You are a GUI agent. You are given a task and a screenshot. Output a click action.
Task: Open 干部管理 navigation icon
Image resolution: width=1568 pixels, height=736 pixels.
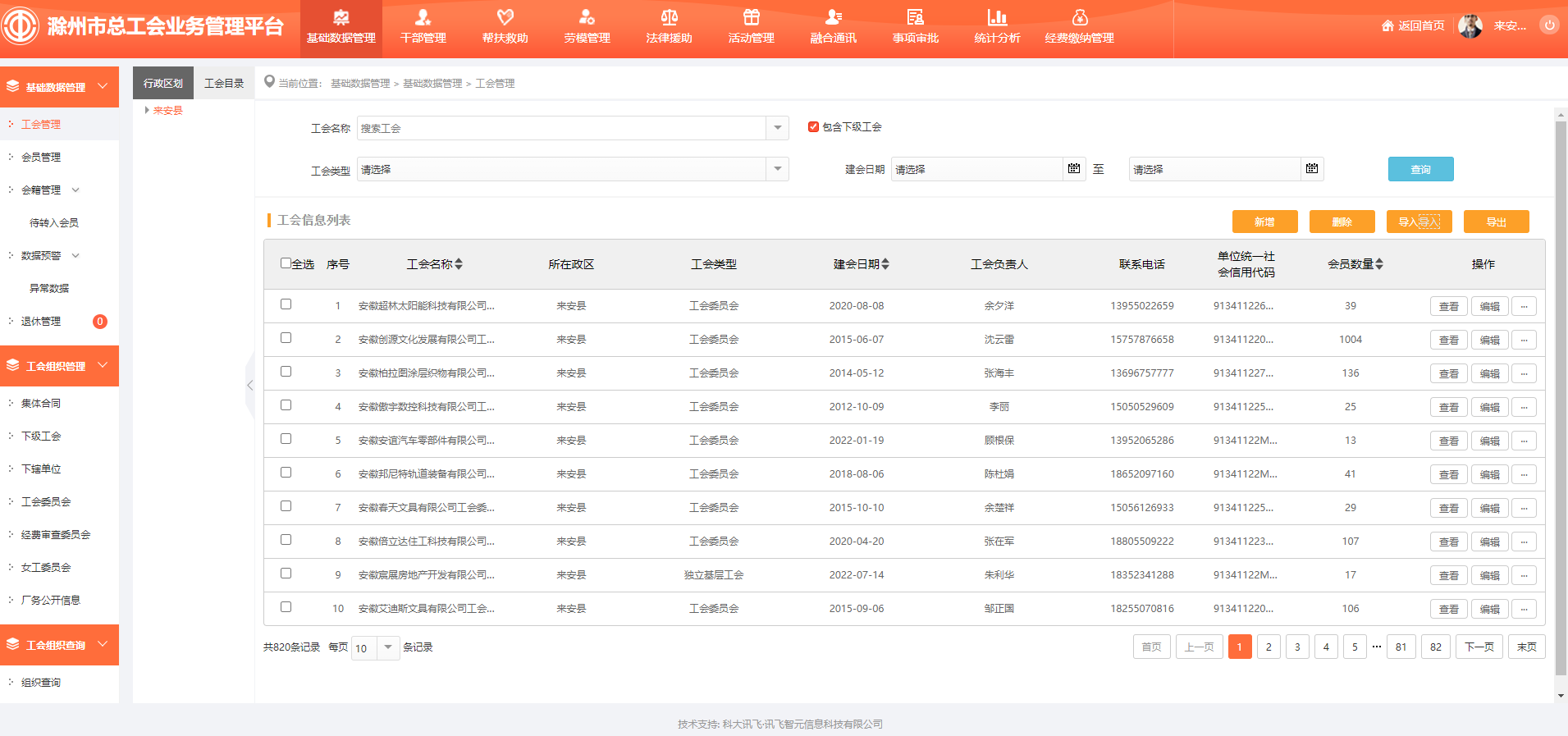[x=423, y=17]
